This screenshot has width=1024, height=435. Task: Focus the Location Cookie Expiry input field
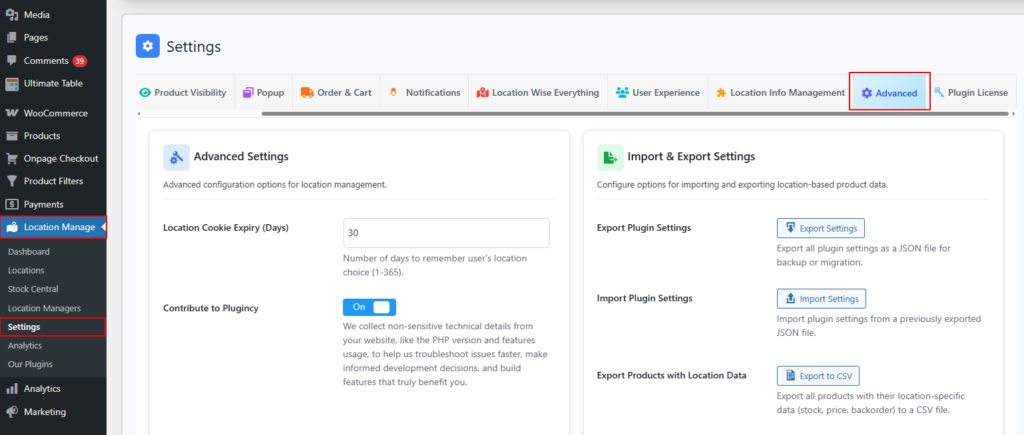pos(446,233)
